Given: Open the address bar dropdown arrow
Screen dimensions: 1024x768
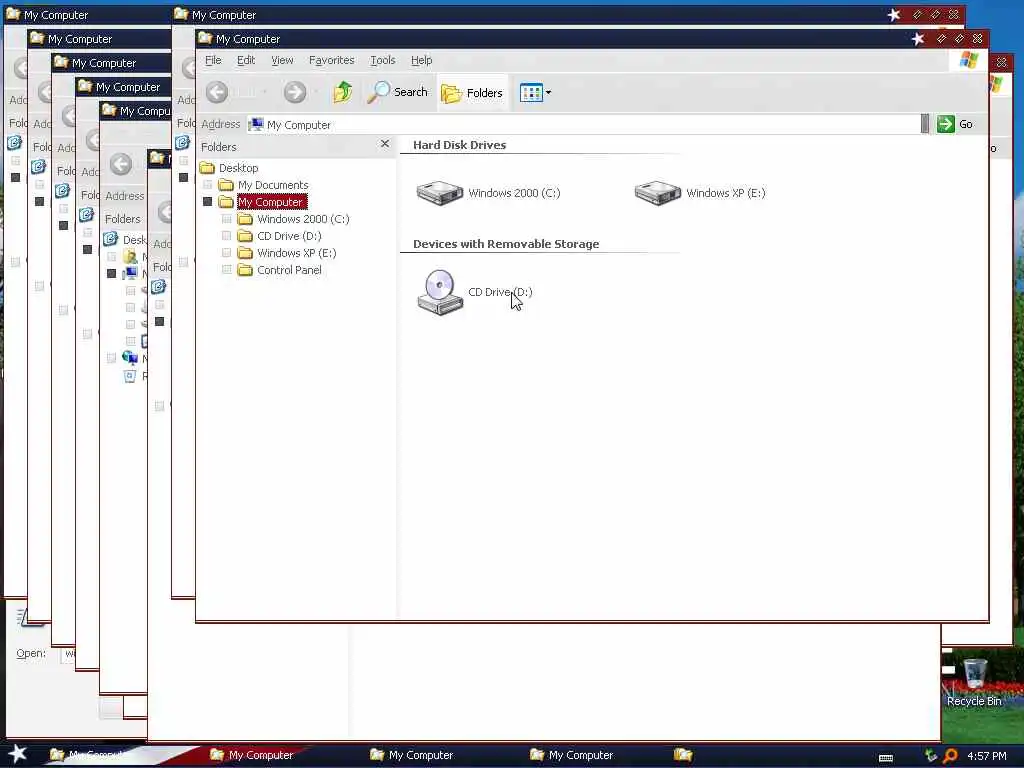Looking at the screenshot, I should pyautogui.click(x=925, y=124).
